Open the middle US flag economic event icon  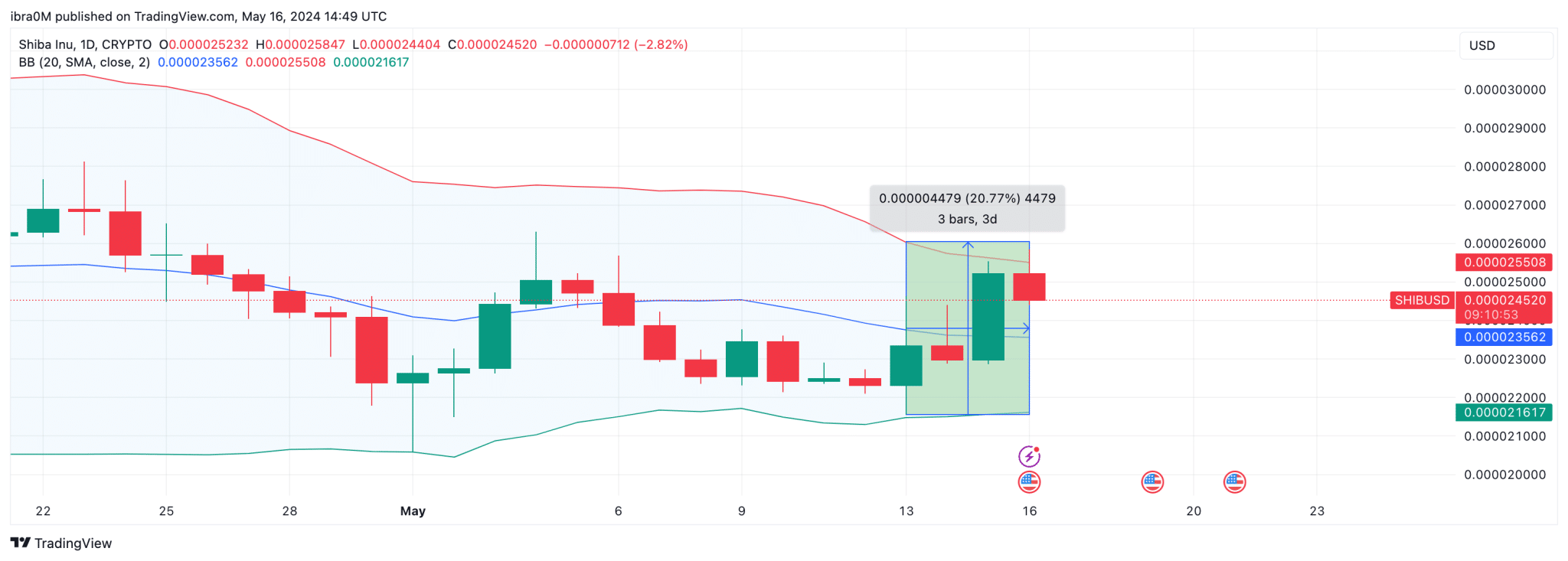1152,482
